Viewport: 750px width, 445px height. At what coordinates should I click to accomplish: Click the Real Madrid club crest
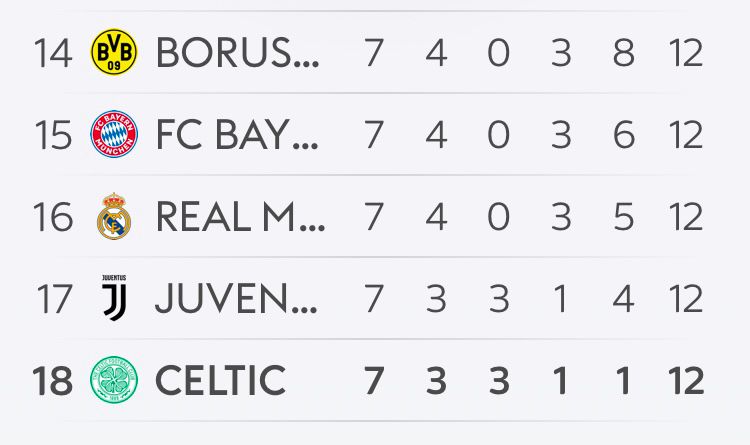click(114, 216)
